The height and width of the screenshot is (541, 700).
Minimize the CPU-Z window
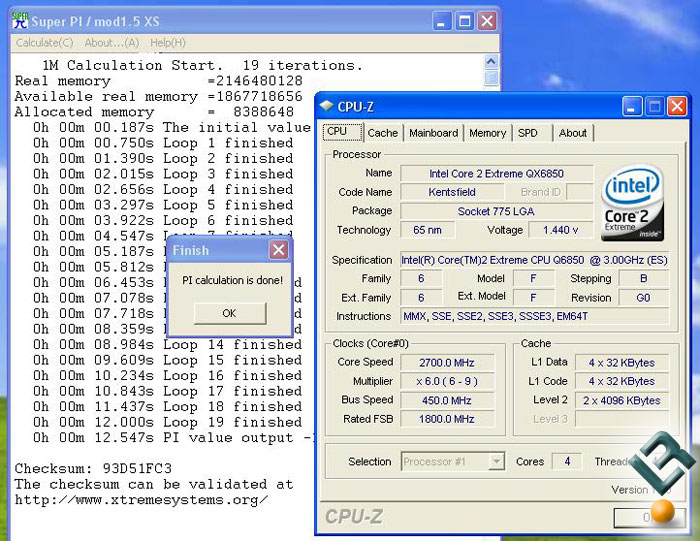(632, 107)
